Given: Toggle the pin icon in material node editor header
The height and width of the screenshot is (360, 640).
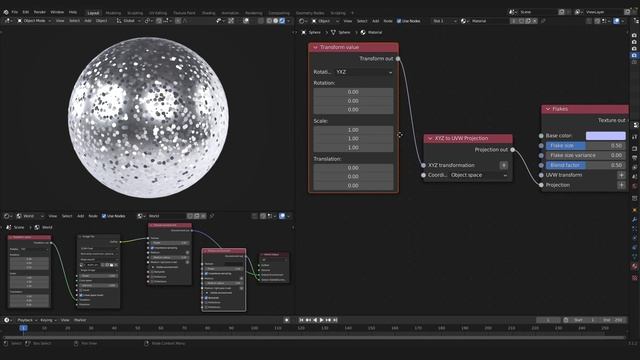Looking at the screenshot, I should tap(543, 21).
